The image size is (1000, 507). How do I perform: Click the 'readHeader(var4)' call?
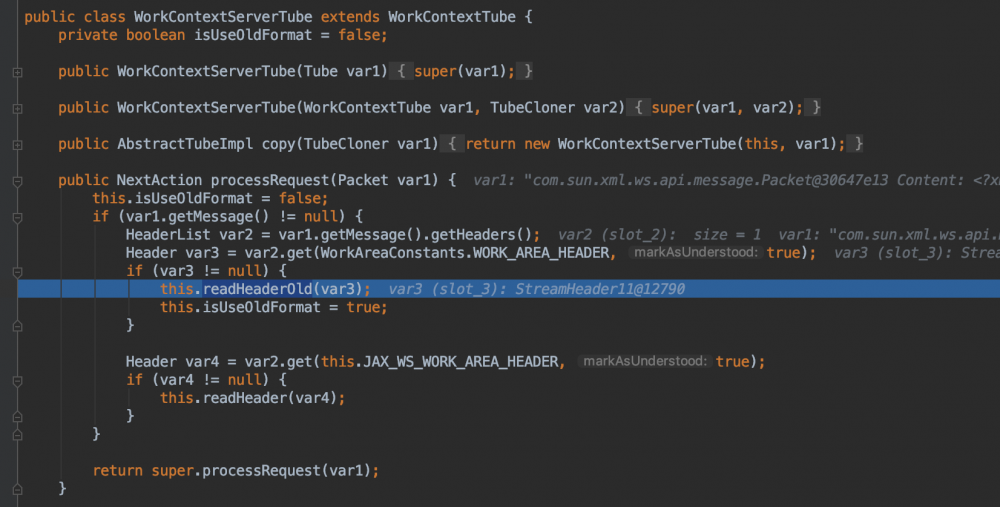[x=270, y=398]
